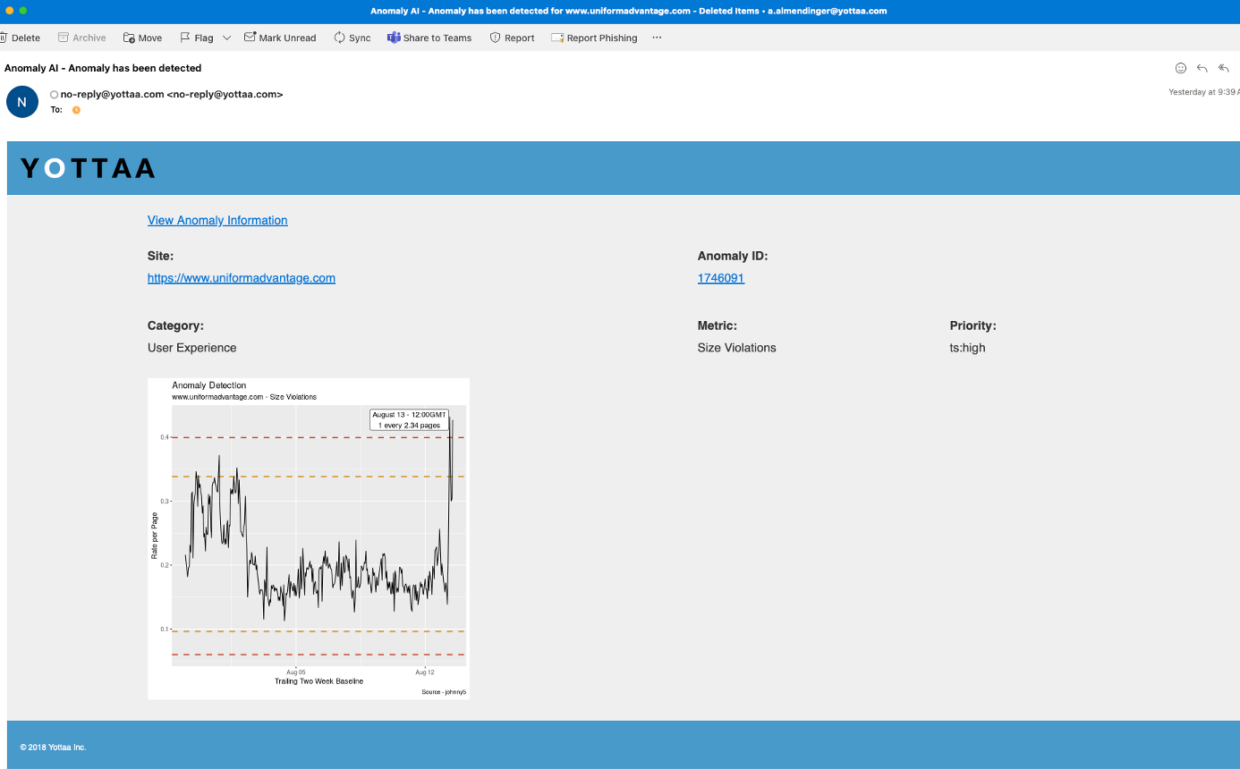Open the Report option
The image size is (1240, 769).
pyautogui.click(x=512, y=38)
